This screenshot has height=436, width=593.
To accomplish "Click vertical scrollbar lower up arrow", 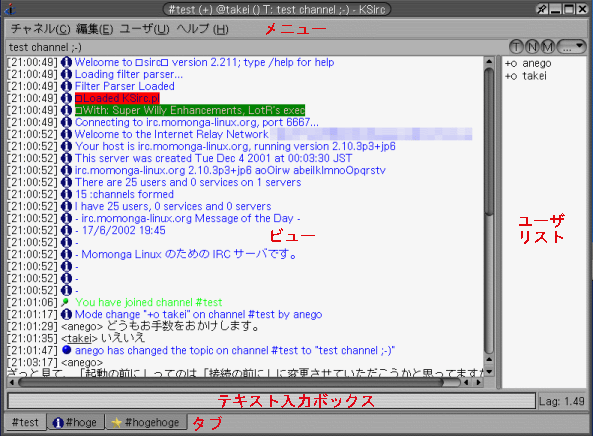I will coord(489,360).
